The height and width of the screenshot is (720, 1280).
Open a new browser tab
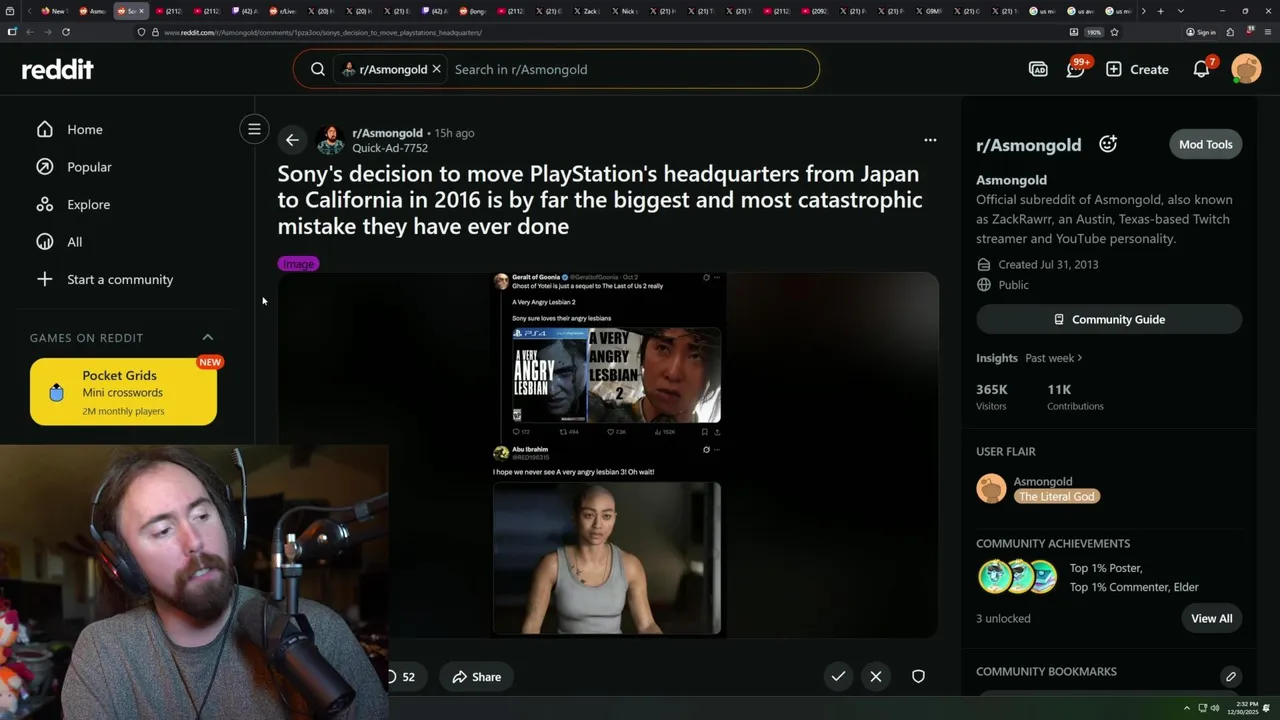pyautogui.click(x=1160, y=11)
